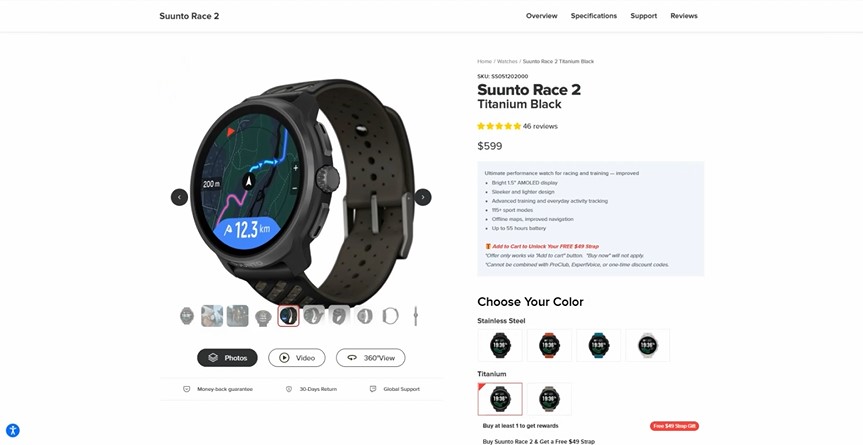Screen dimensions: 863x445
Task: Select the orange Stainless Steel color
Action: 549,345
